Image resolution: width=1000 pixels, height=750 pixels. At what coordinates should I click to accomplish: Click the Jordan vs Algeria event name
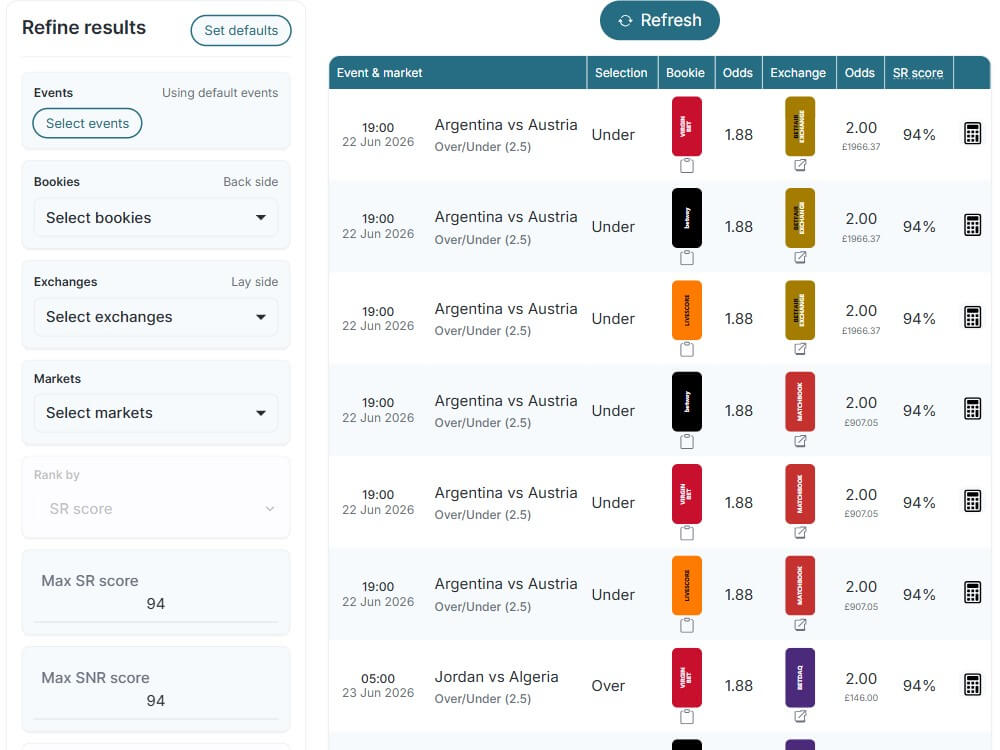(496, 677)
